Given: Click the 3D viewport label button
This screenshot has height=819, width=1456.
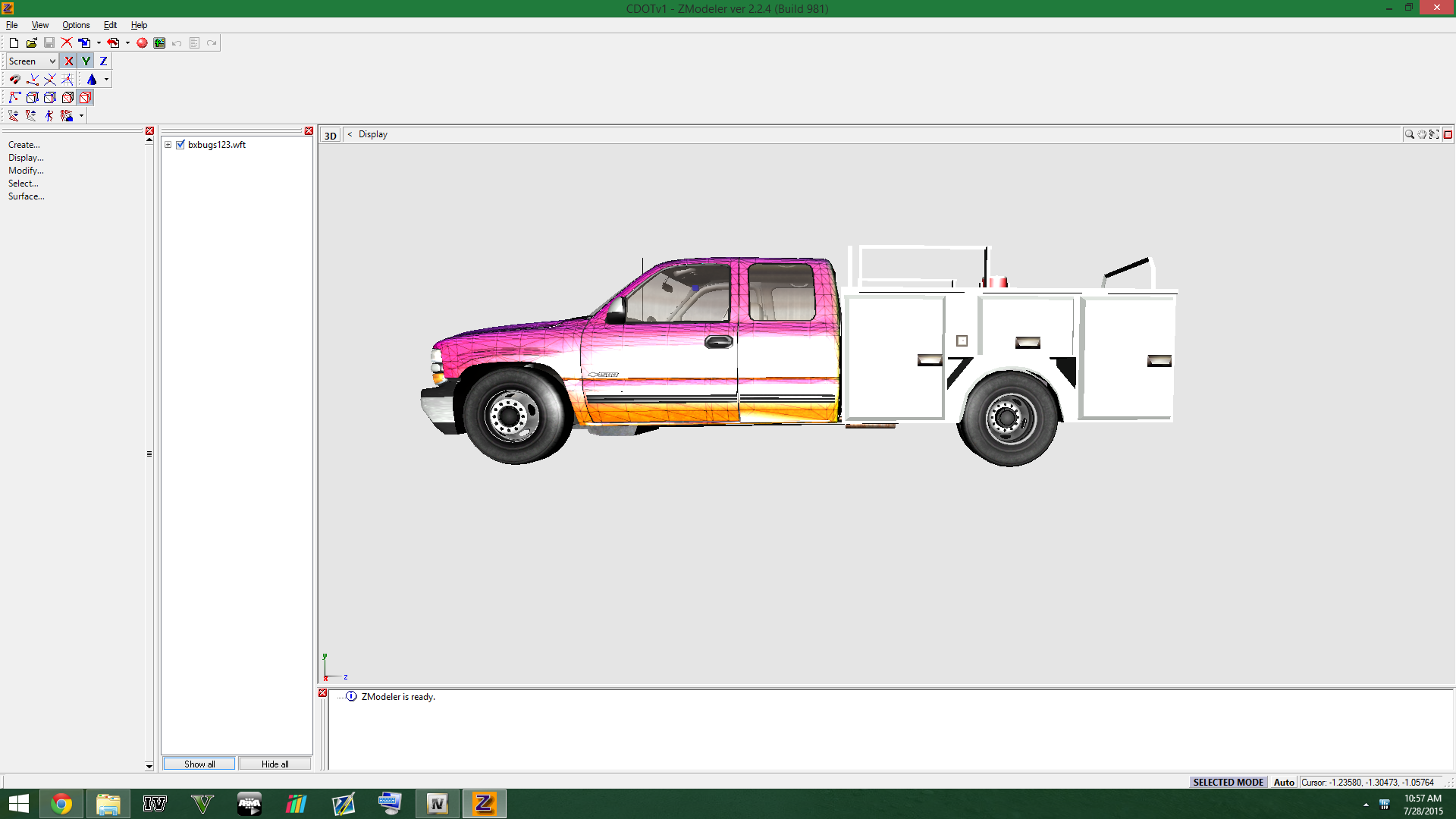Looking at the screenshot, I should (331, 136).
